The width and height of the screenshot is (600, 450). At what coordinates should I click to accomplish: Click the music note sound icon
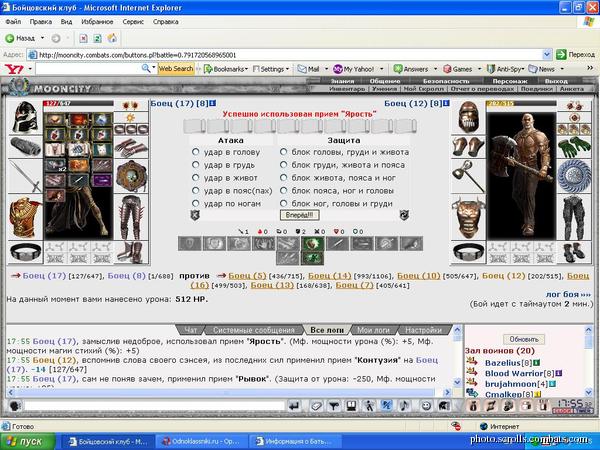405,406
